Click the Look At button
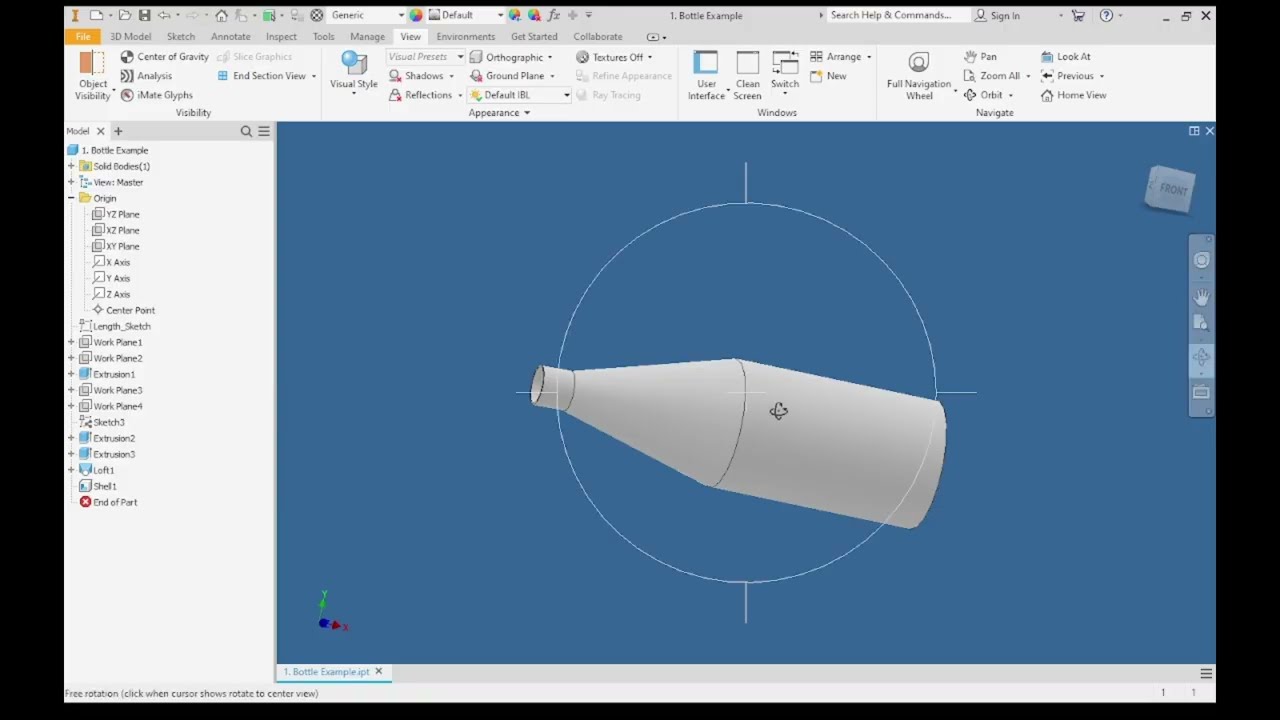Screen dimensions: 1280x720 (1065, 57)
